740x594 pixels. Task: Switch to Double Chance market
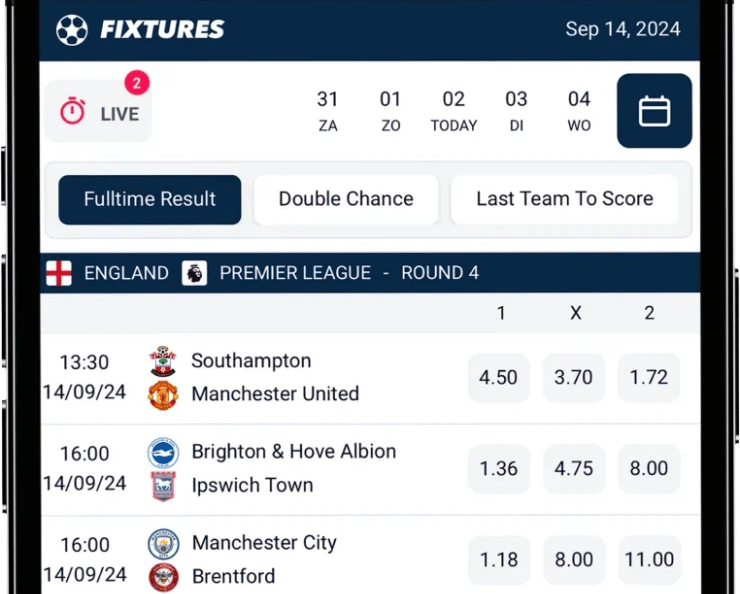point(346,199)
